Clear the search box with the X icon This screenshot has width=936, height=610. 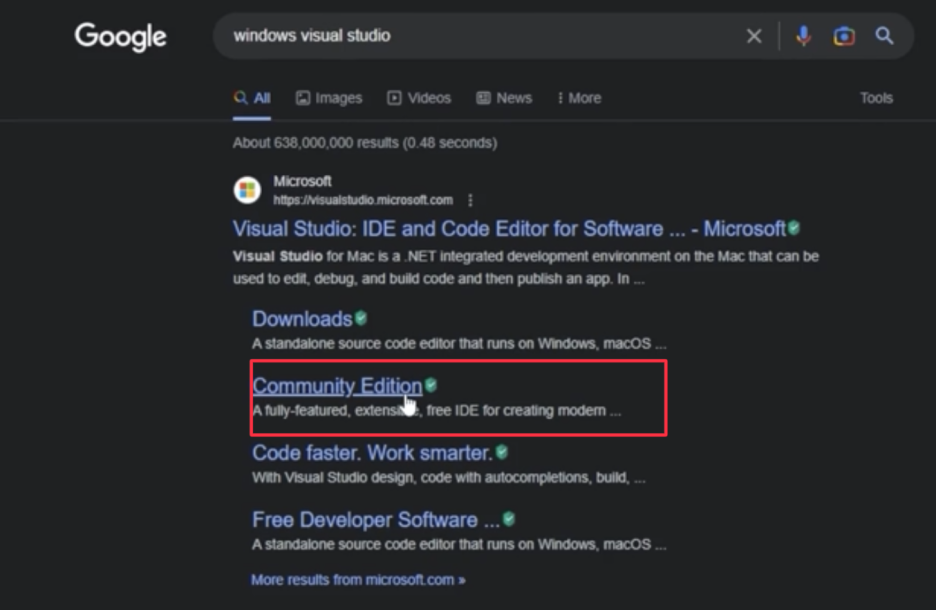tap(754, 36)
